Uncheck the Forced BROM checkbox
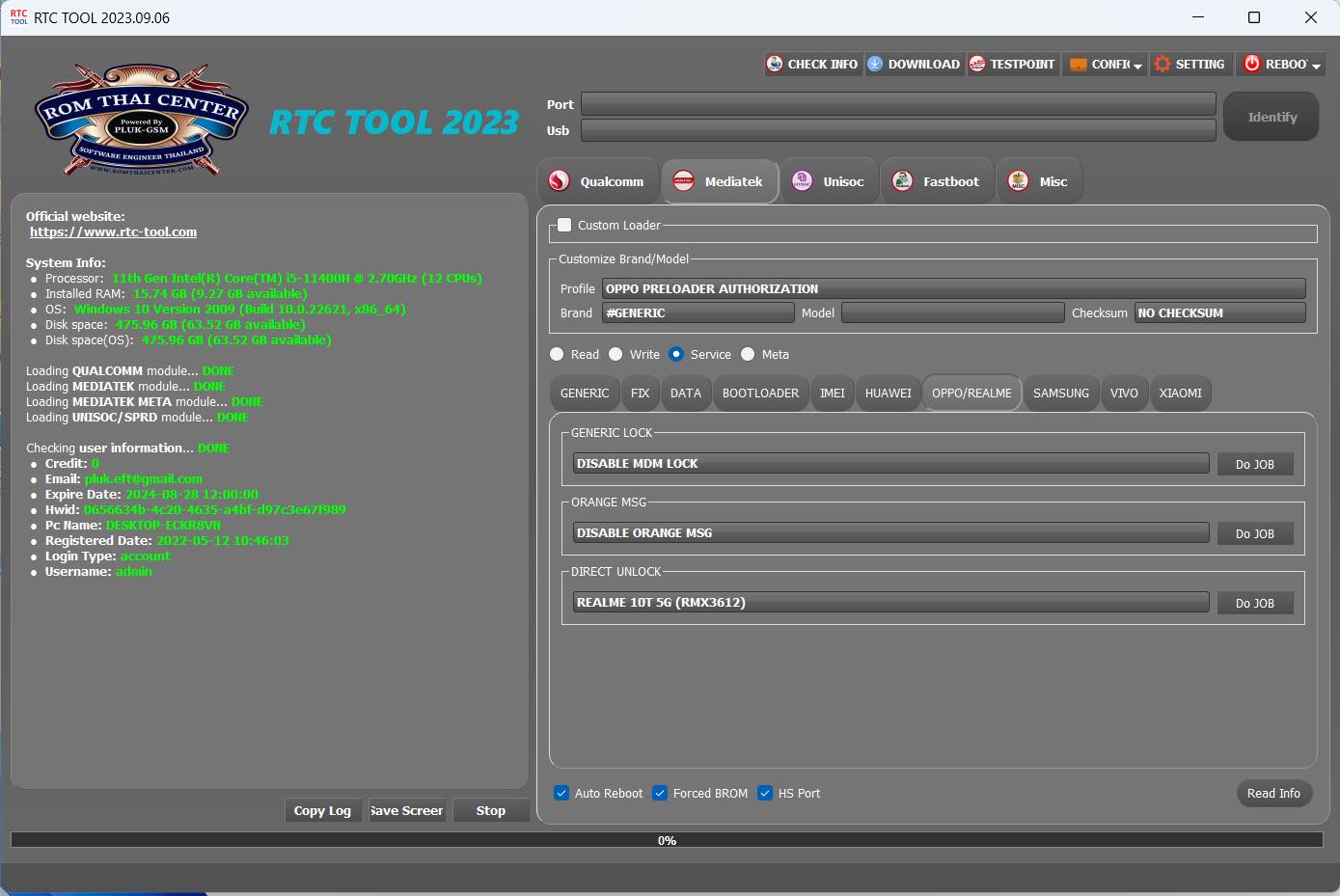 [x=660, y=793]
